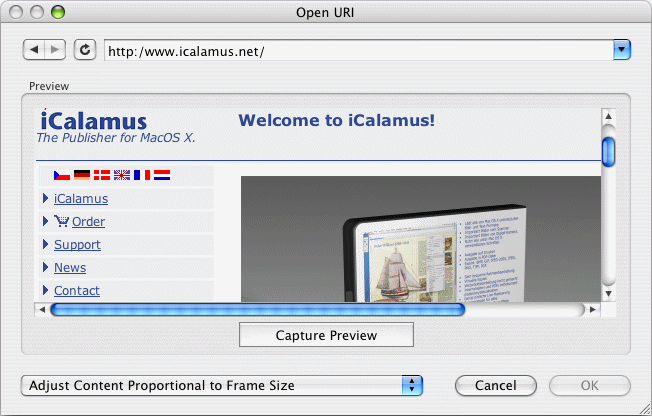The height and width of the screenshot is (416, 652).
Task: Select the French flag language icon
Action: (142, 175)
